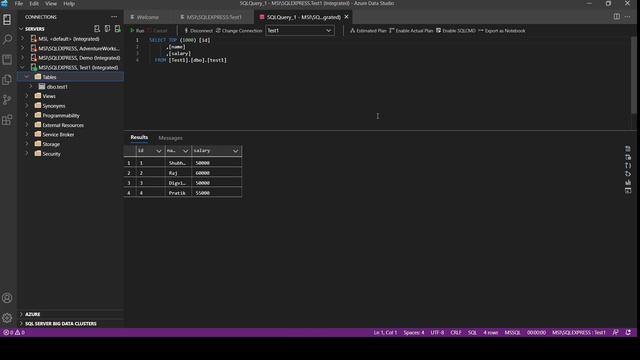Click the New Connection icon in Servers

pyautogui.click(x=97, y=29)
